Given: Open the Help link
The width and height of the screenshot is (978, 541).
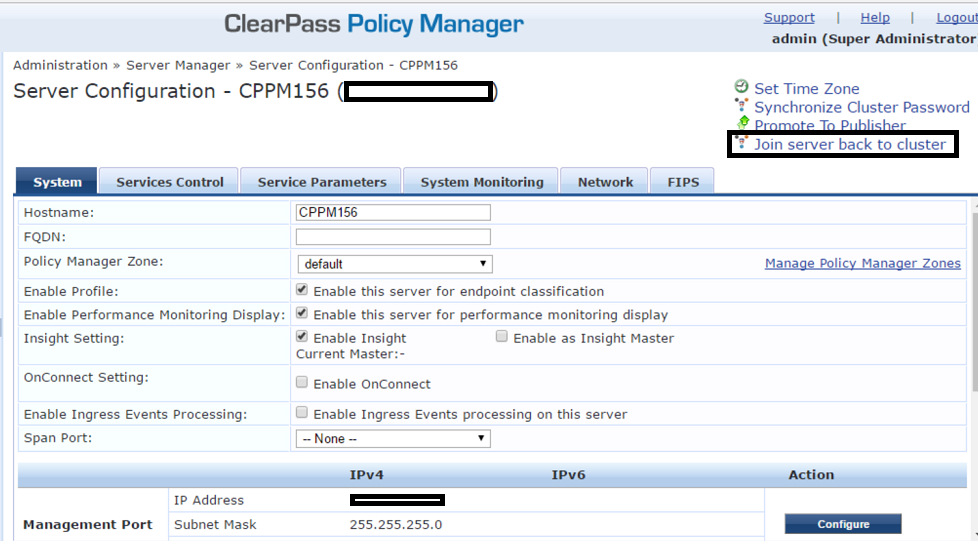Looking at the screenshot, I should coord(875,17).
